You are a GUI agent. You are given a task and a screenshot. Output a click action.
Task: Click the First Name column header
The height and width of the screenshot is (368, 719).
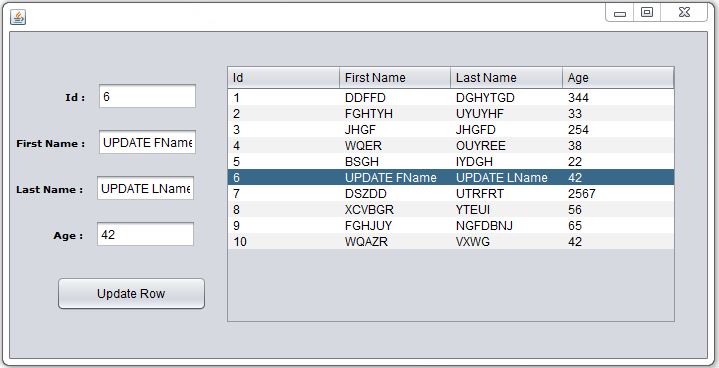point(395,77)
